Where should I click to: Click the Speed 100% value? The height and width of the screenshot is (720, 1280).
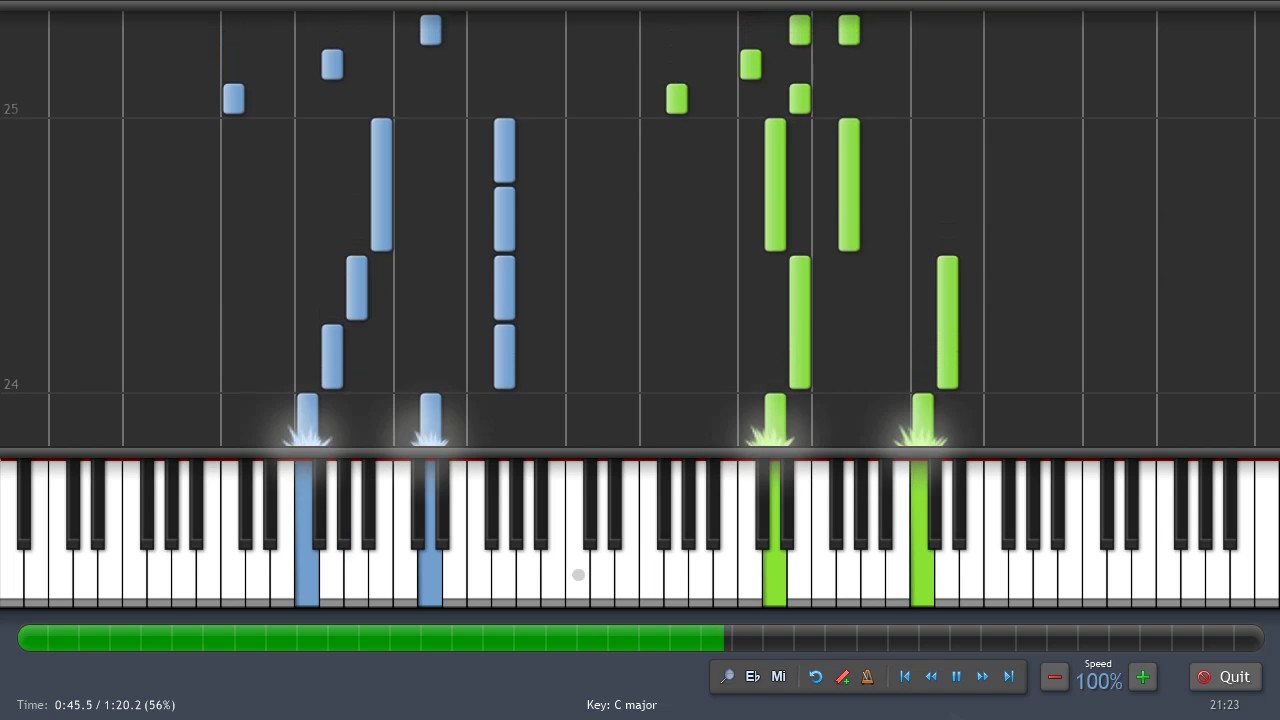(x=1098, y=681)
